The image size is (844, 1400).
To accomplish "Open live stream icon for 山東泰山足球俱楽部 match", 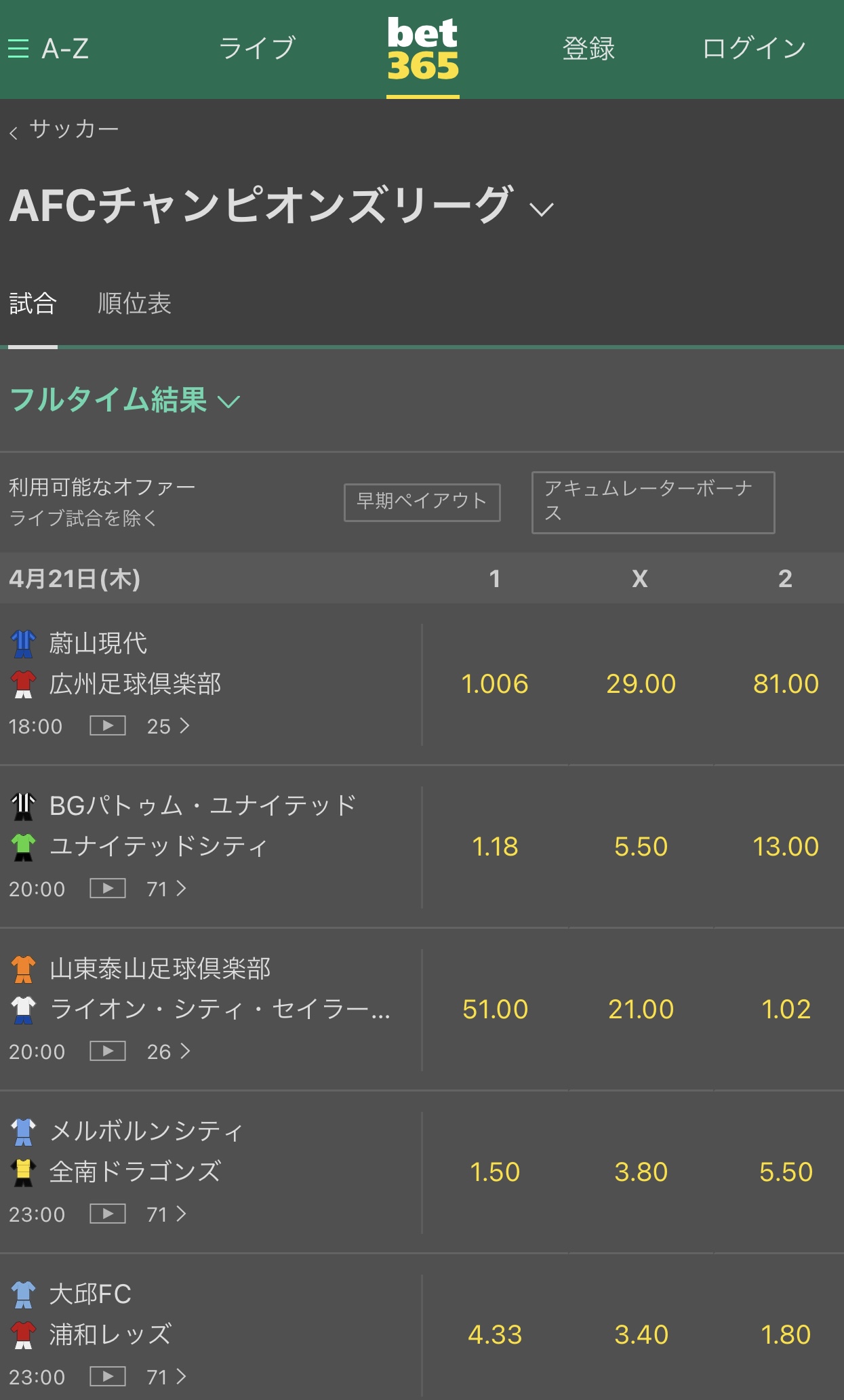I will [108, 1051].
